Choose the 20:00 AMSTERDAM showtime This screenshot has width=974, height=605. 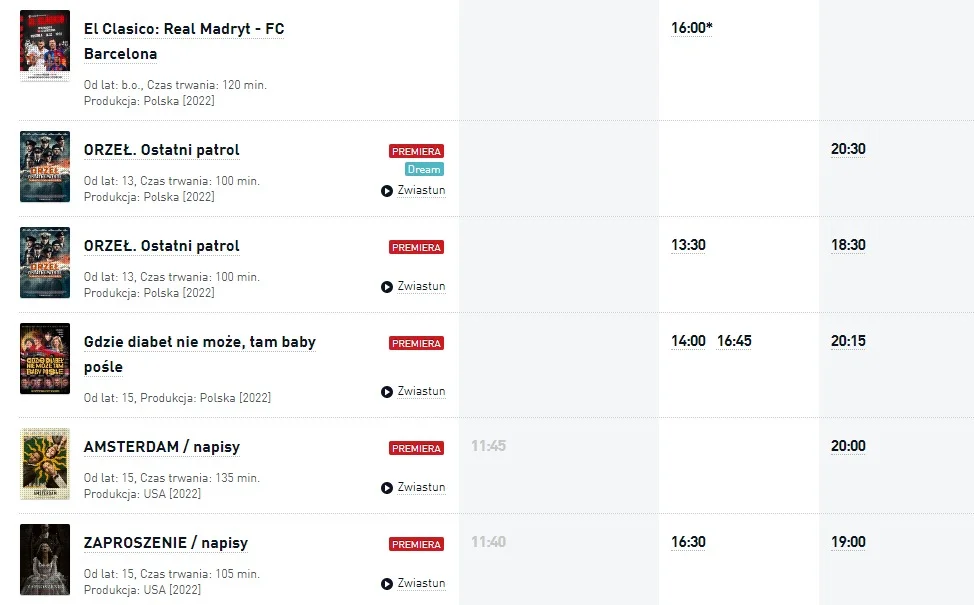(x=848, y=446)
